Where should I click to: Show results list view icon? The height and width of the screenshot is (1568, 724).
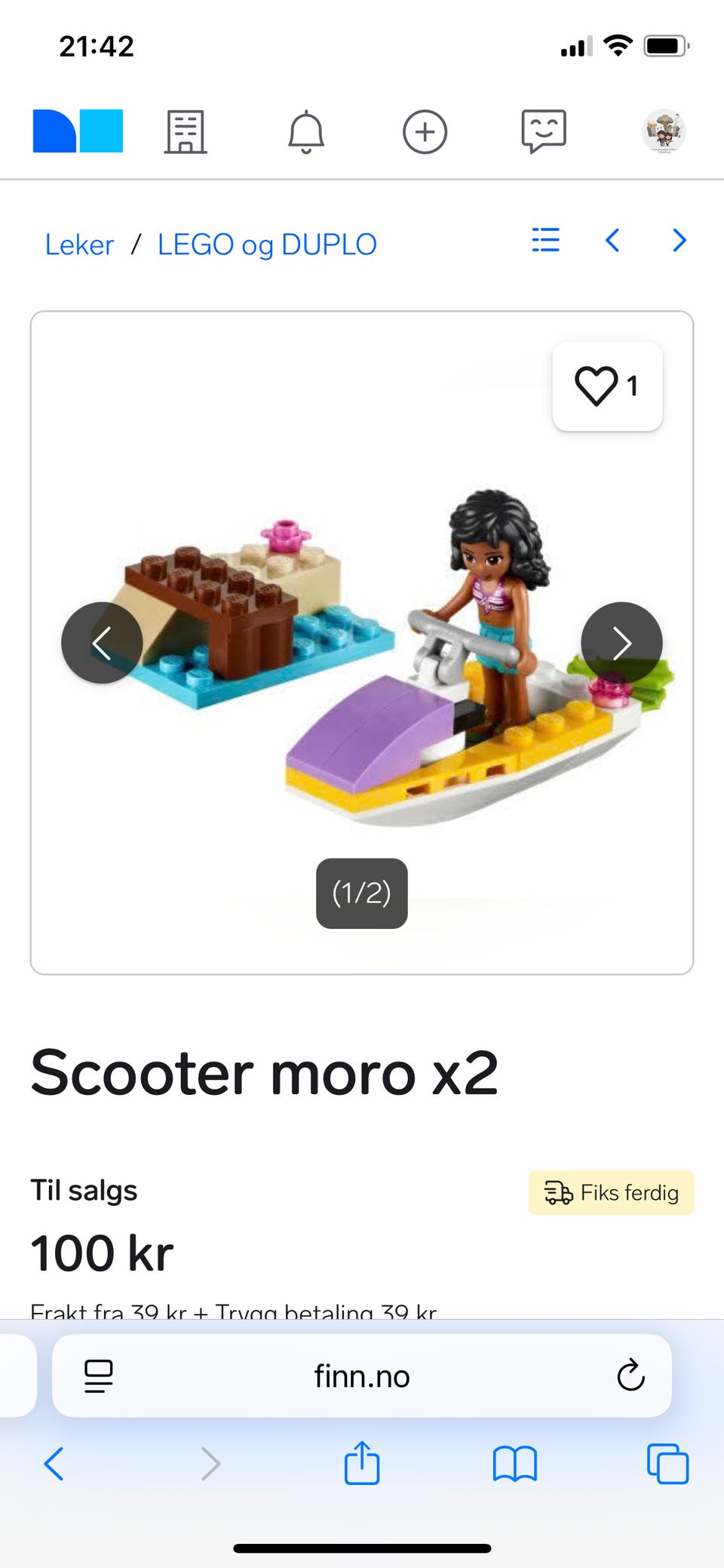[x=545, y=240]
